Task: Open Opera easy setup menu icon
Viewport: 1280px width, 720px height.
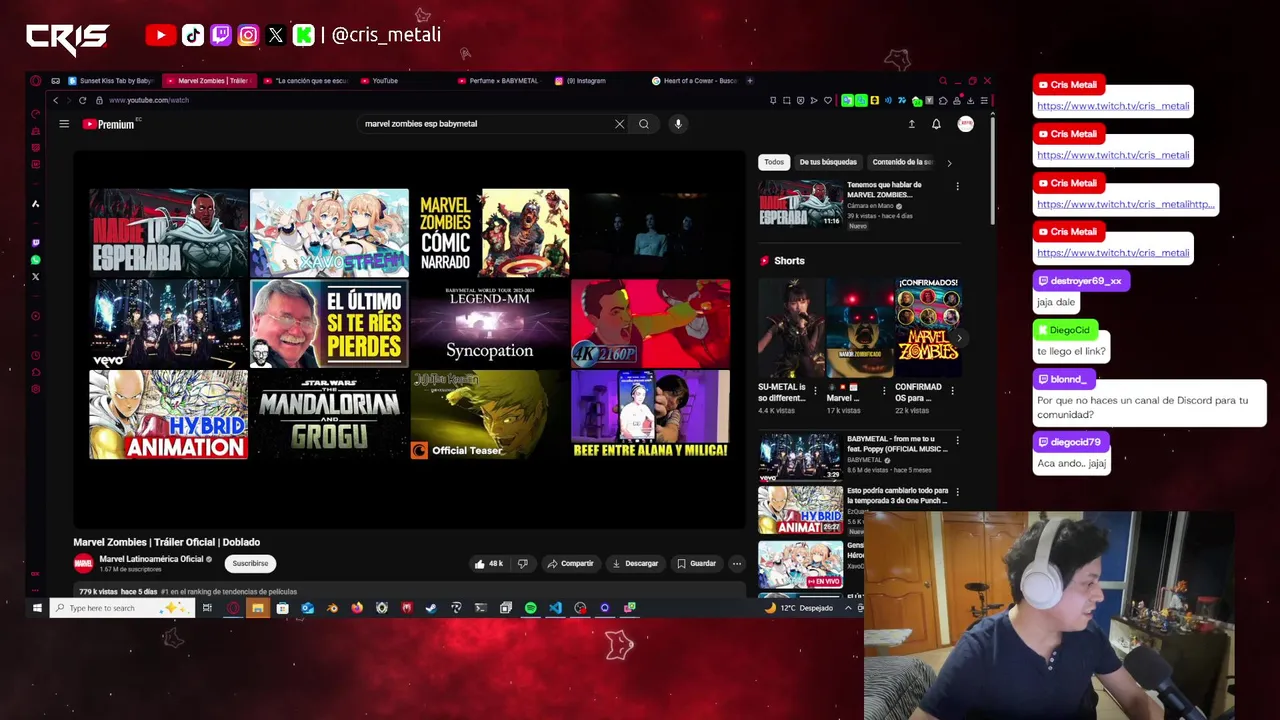Action: tap(984, 100)
